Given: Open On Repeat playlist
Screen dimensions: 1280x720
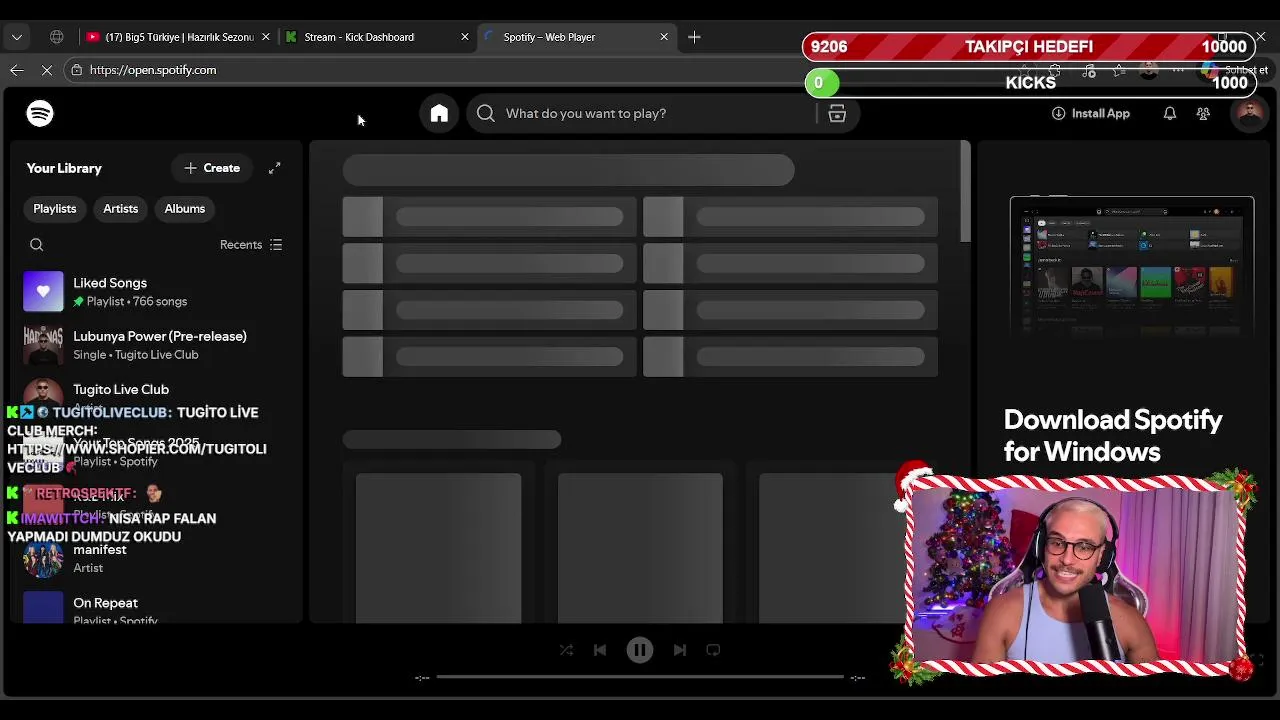Looking at the screenshot, I should click(x=155, y=608).
